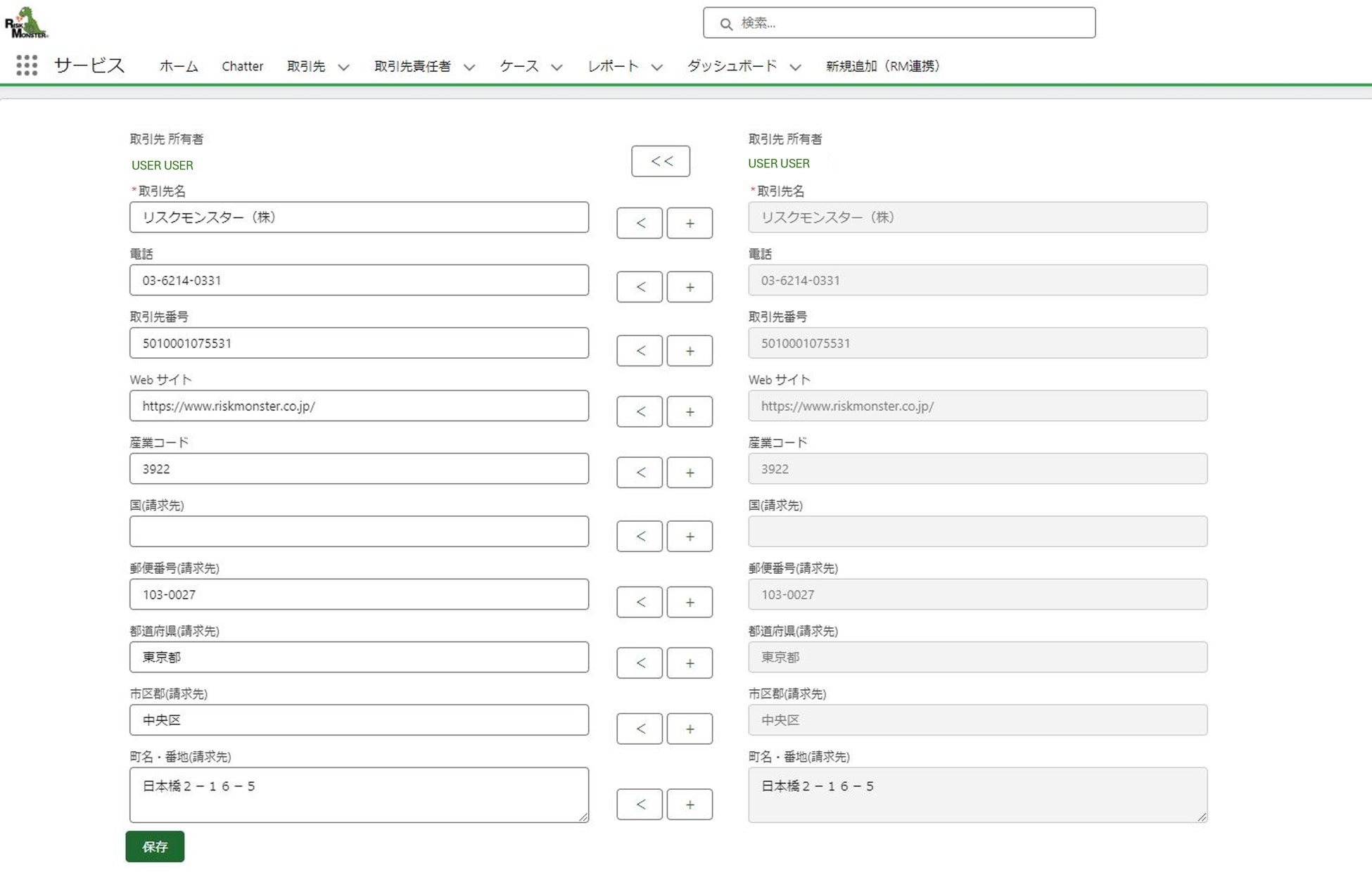Go to the ホーム tab

[179, 66]
